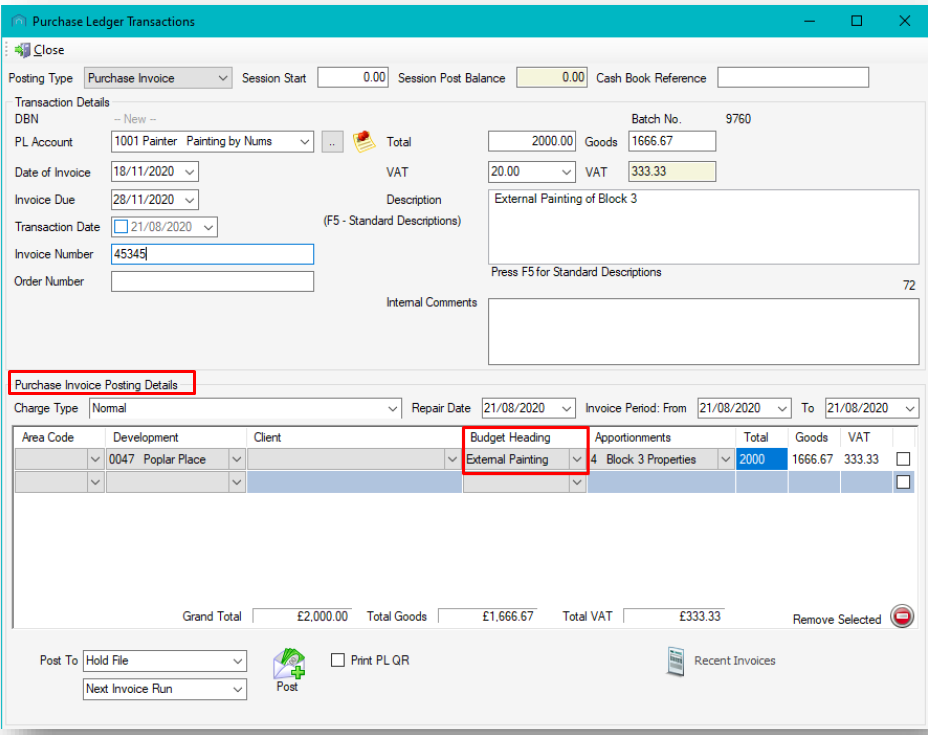Click the VAT amount 333.33 field

[x=672, y=172]
